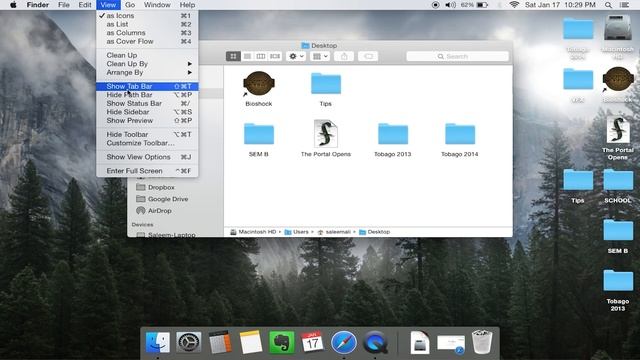Click Desktop in the path bar

375,232
